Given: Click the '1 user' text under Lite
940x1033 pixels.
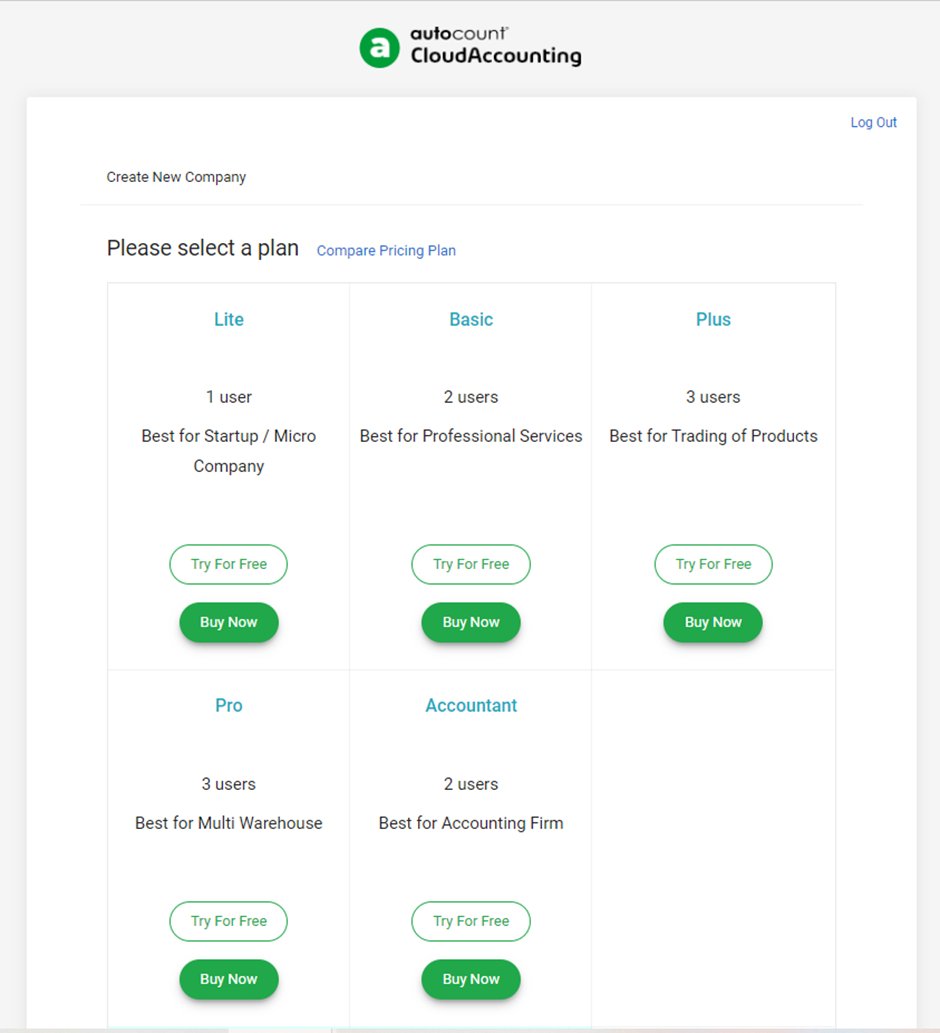Looking at the screenshot, I should [229, 397].
